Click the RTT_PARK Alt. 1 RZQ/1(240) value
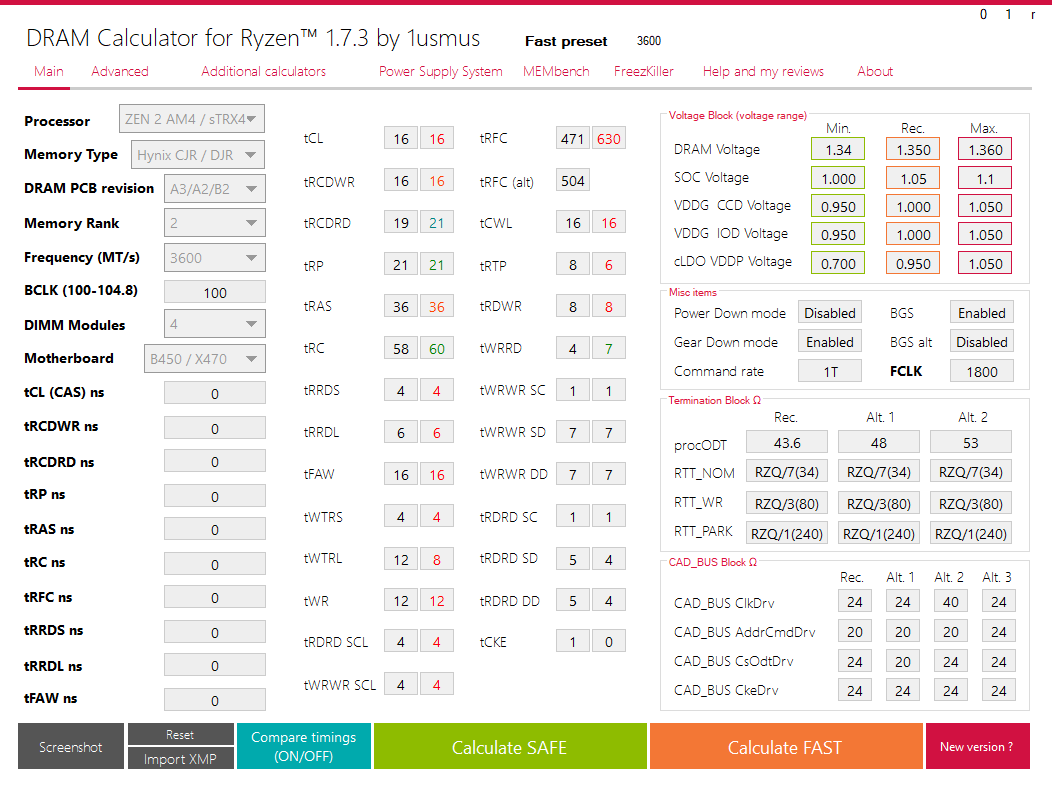 (x=879, y=533)
